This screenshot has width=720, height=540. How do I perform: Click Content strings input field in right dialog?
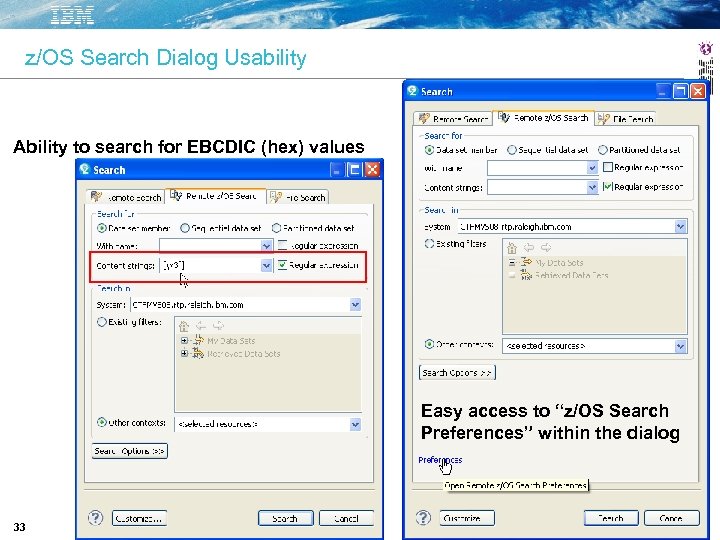point(537,187)
